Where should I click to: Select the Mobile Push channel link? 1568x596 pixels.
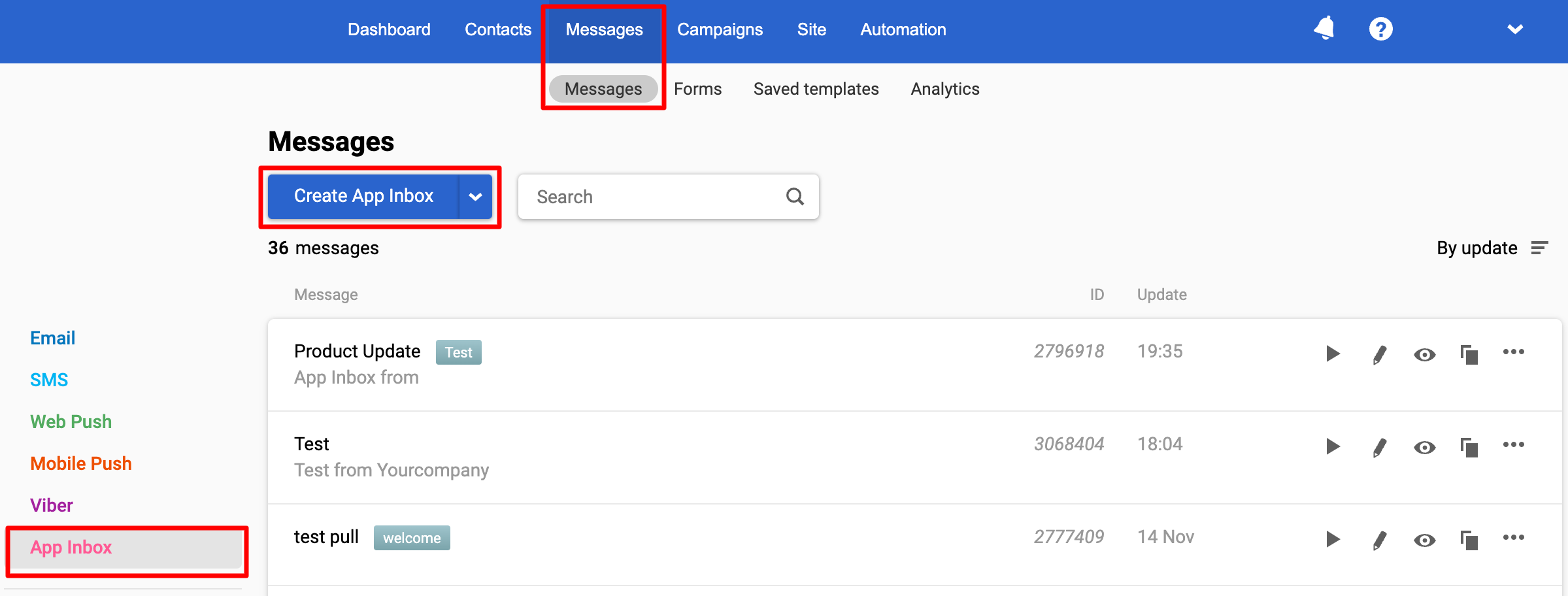pyautogui.click(x=81, y=463)
